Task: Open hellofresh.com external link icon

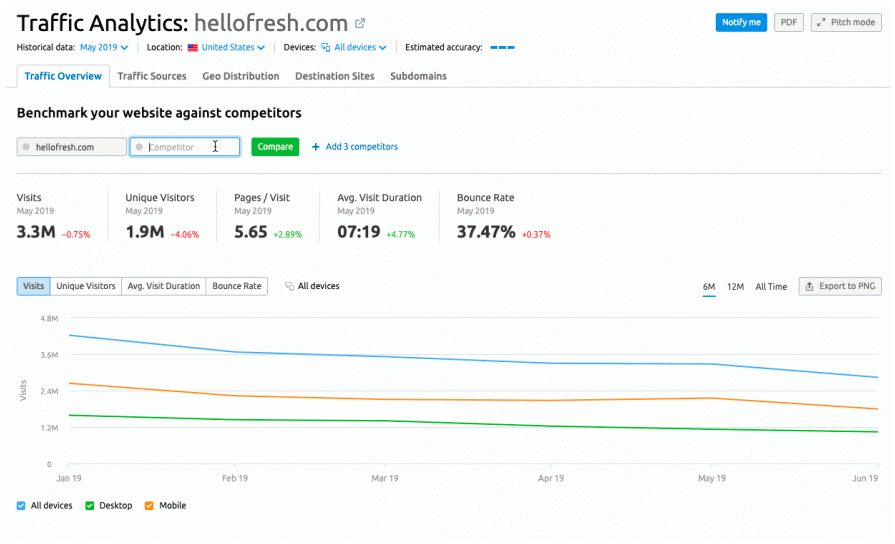Action: click(x=360, y=23)
